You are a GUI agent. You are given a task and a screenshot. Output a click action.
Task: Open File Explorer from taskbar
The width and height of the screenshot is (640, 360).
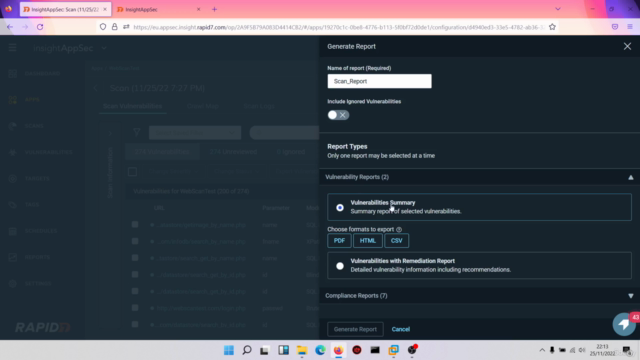[x=302, y=350]
